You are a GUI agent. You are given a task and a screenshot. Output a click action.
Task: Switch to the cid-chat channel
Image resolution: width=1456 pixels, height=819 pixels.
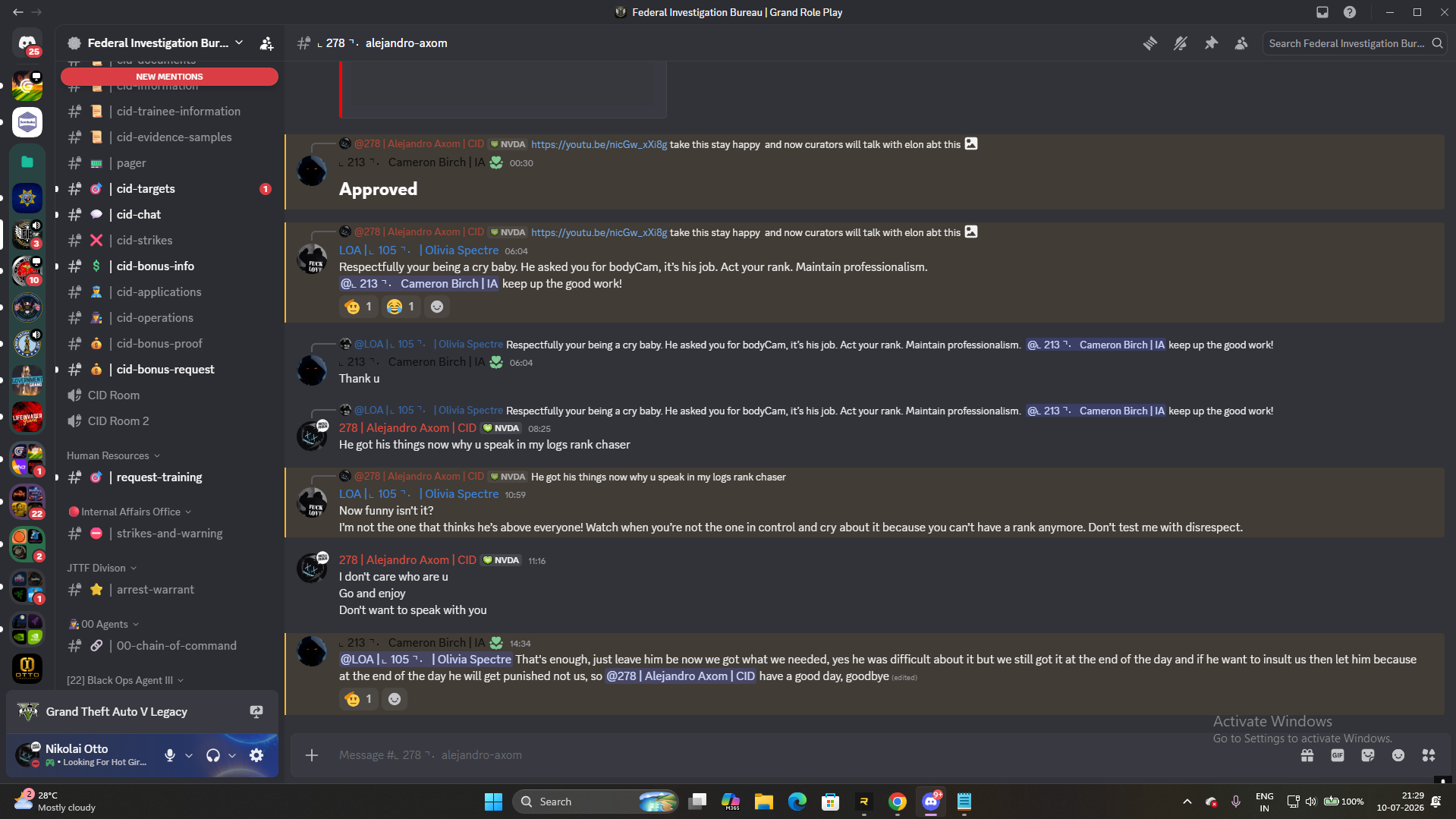[169, 215]
